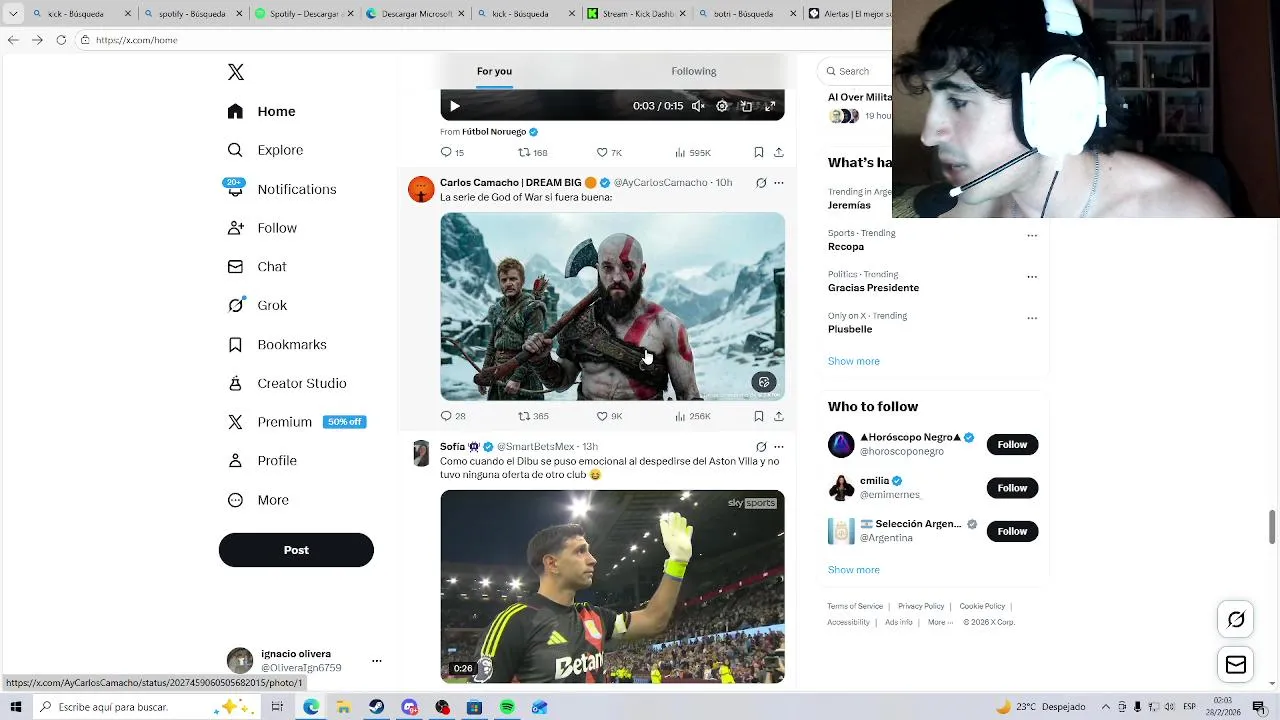Follow Horóscopo Negro account
The width and height of the screenshot is (1280, 720).
pyautogui.click(x=1012, y=444)
